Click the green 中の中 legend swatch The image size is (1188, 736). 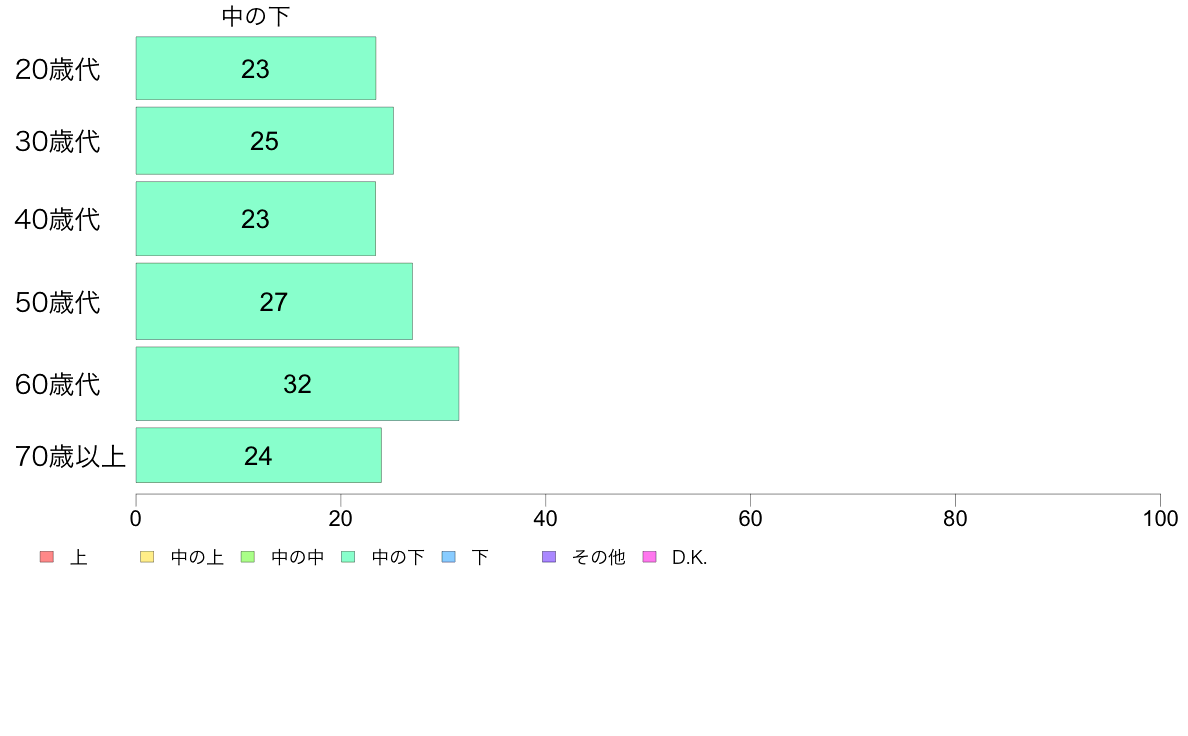(x=248, y=557)
